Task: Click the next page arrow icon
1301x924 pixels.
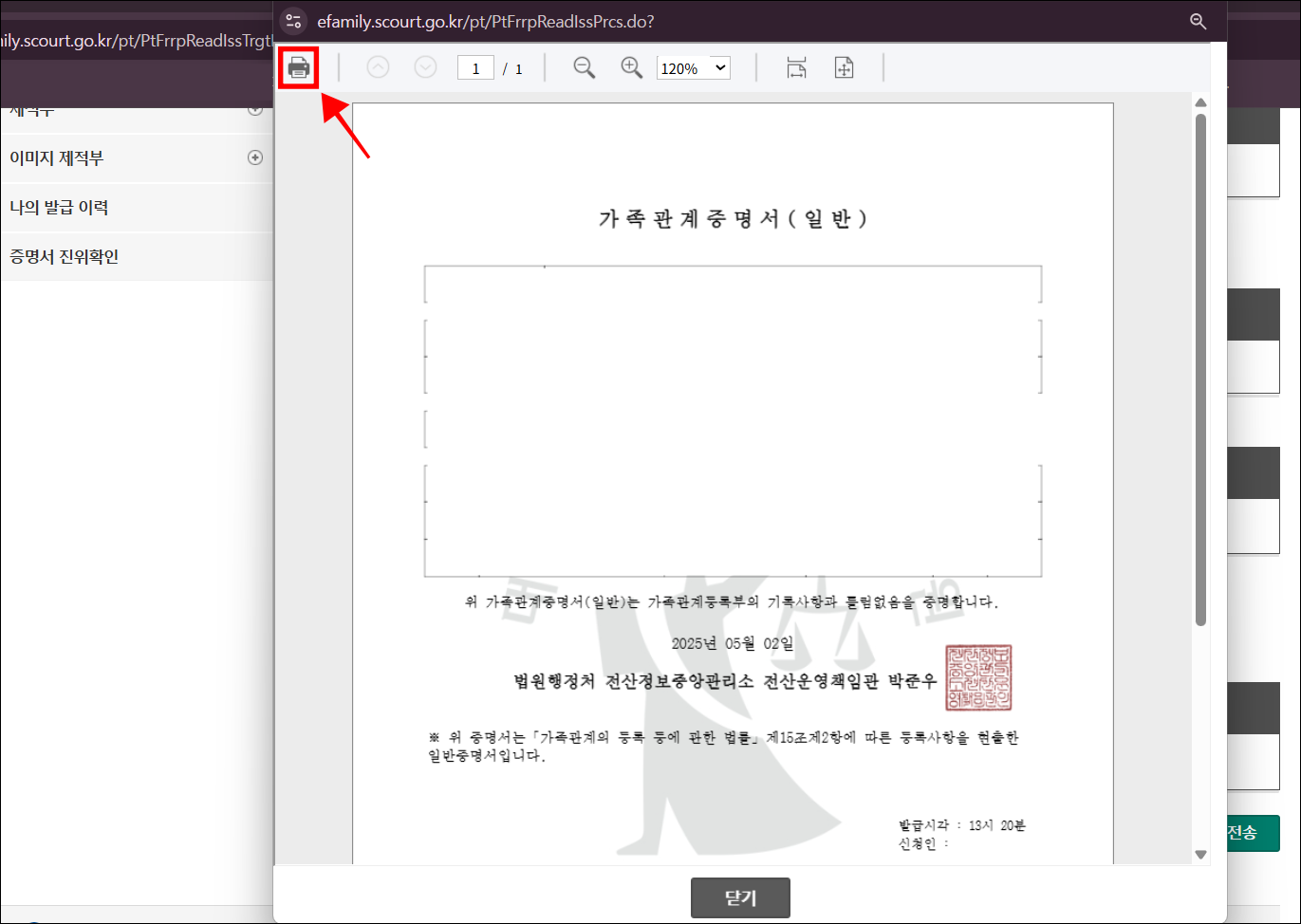Action: (x=424, y=67)
